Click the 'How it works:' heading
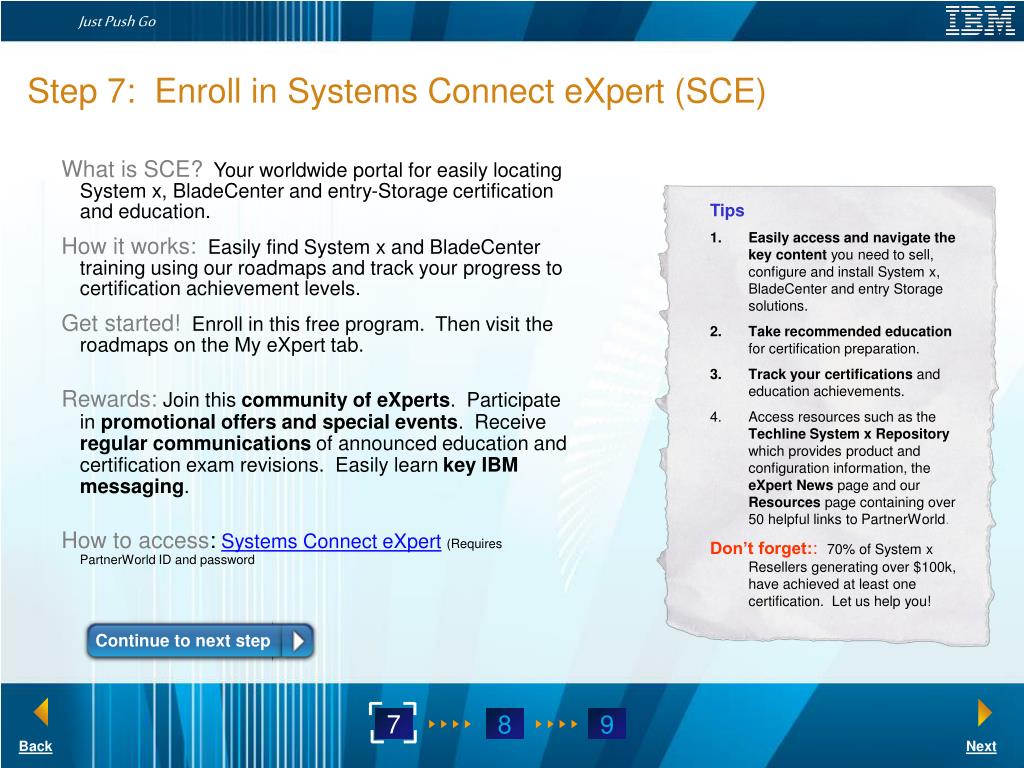This screenshot has height=768, width=1024. (x=129, y=246)
